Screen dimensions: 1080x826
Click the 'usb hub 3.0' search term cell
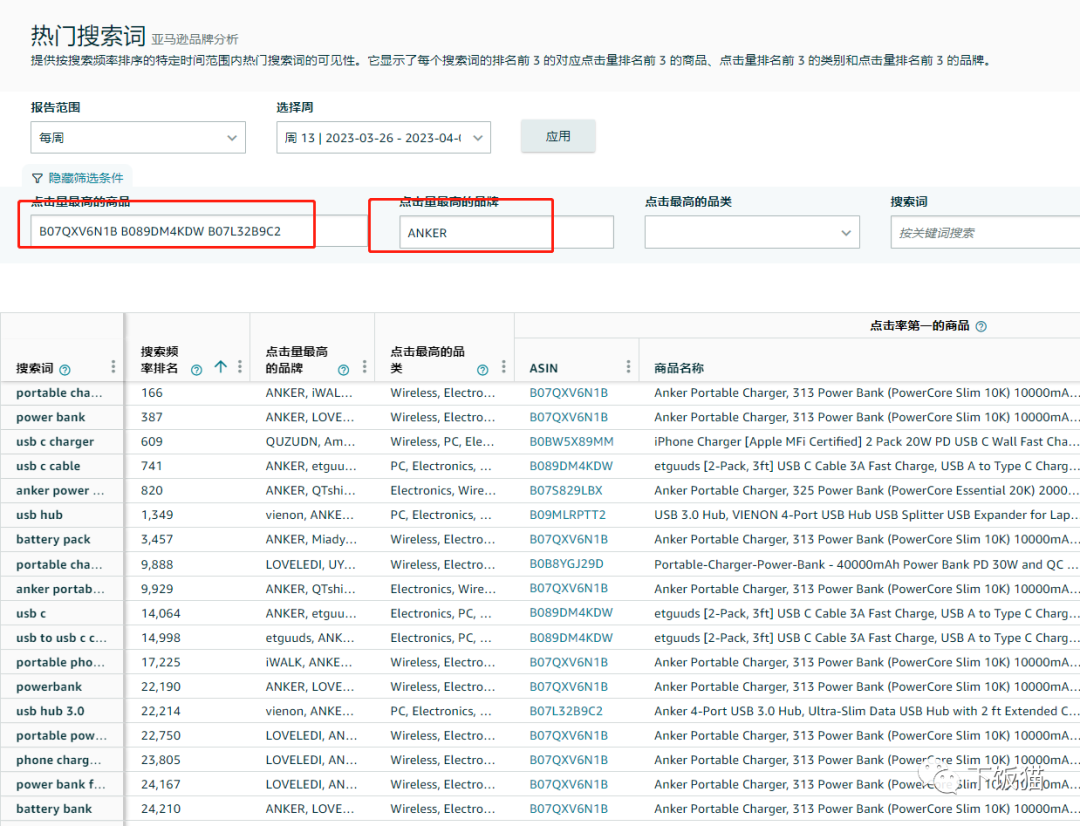coord(50,711)
